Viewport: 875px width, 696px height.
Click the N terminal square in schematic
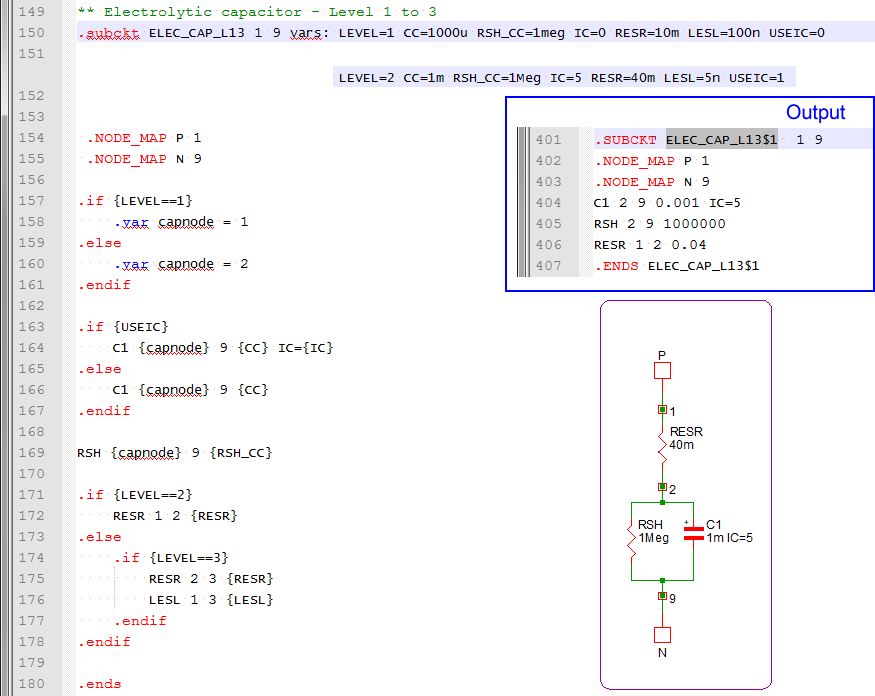[x=661, y=635]
